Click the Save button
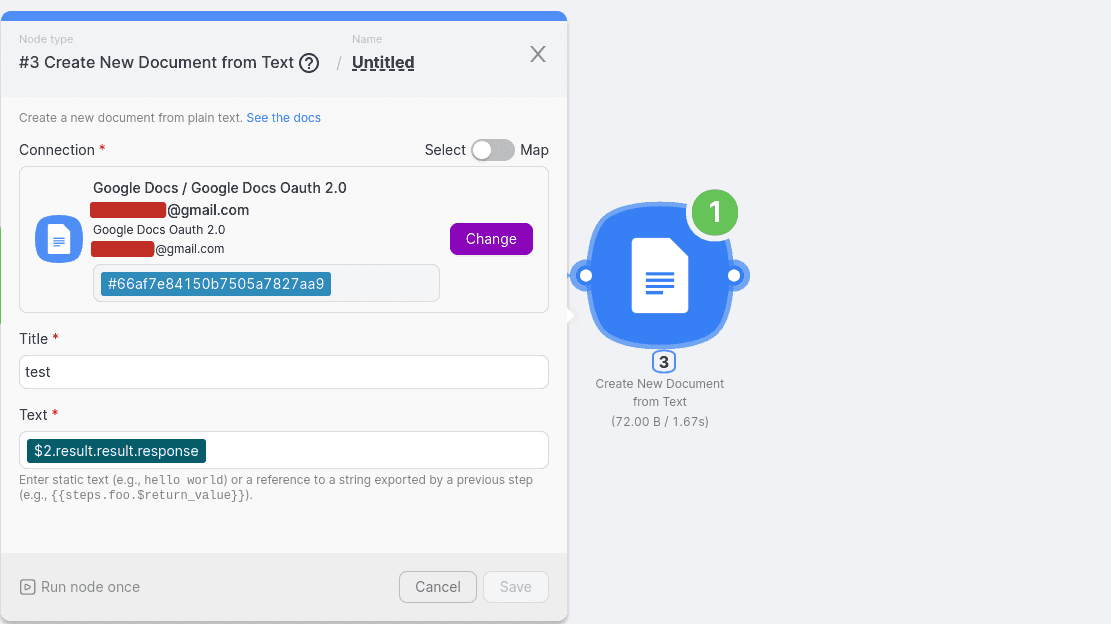Viewport: 1111px width, 624px height. tap(515, 587)
